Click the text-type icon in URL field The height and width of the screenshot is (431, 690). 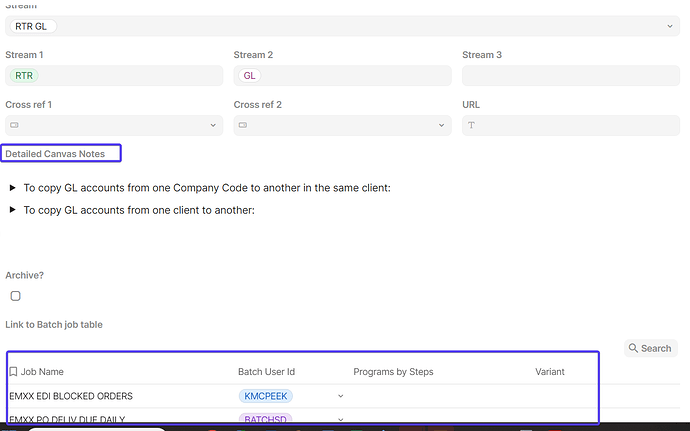(x=471, y=125)
